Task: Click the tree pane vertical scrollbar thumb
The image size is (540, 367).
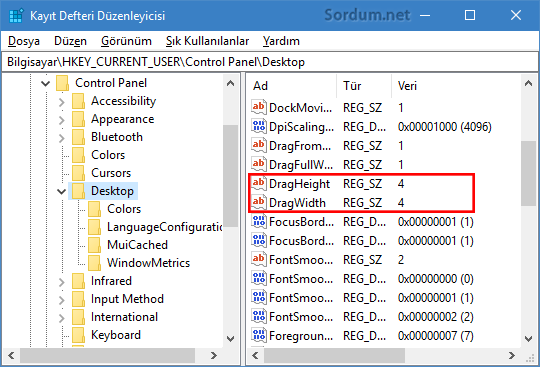Action: click(231, 176)
